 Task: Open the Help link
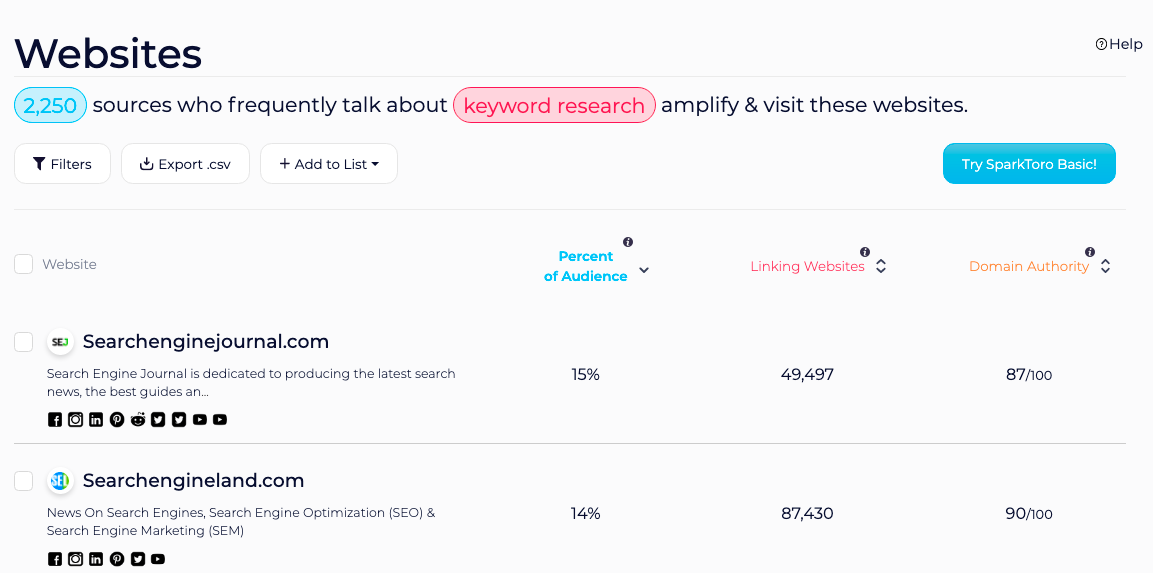[x=1118, y=44]
